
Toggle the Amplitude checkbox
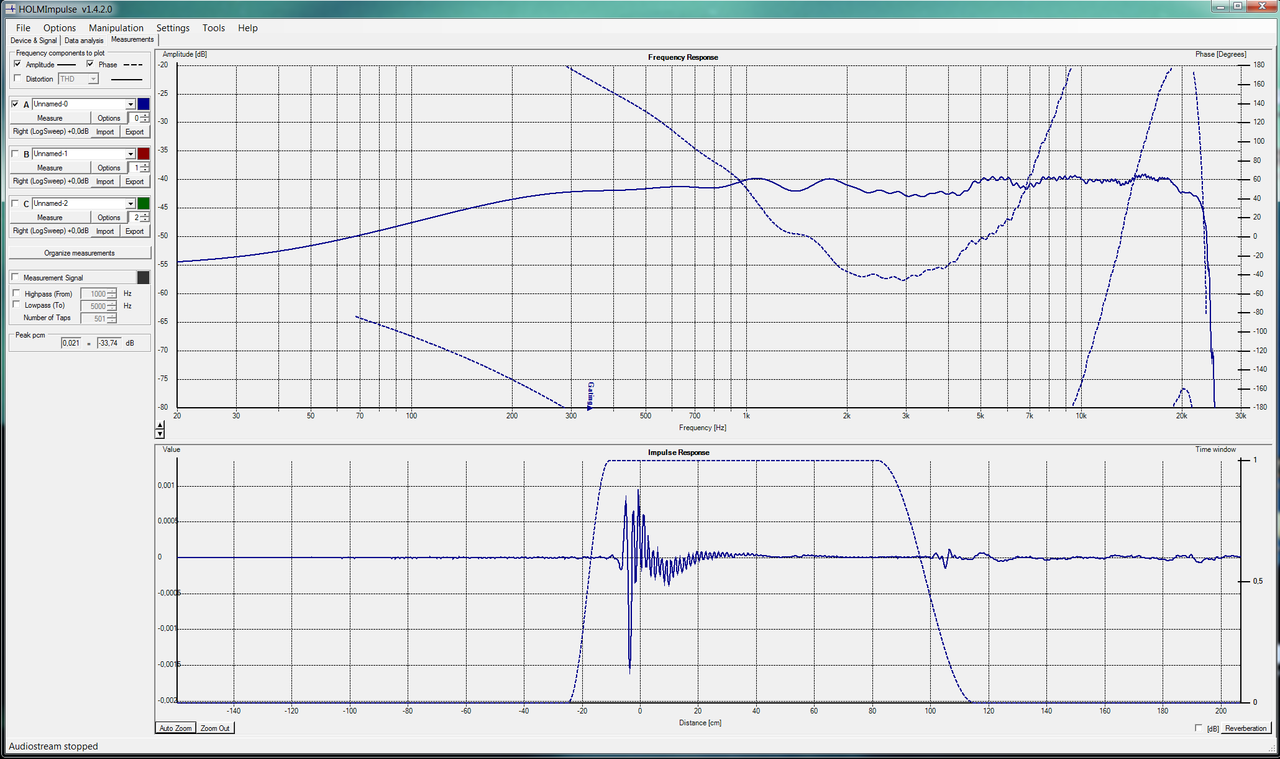17,64
